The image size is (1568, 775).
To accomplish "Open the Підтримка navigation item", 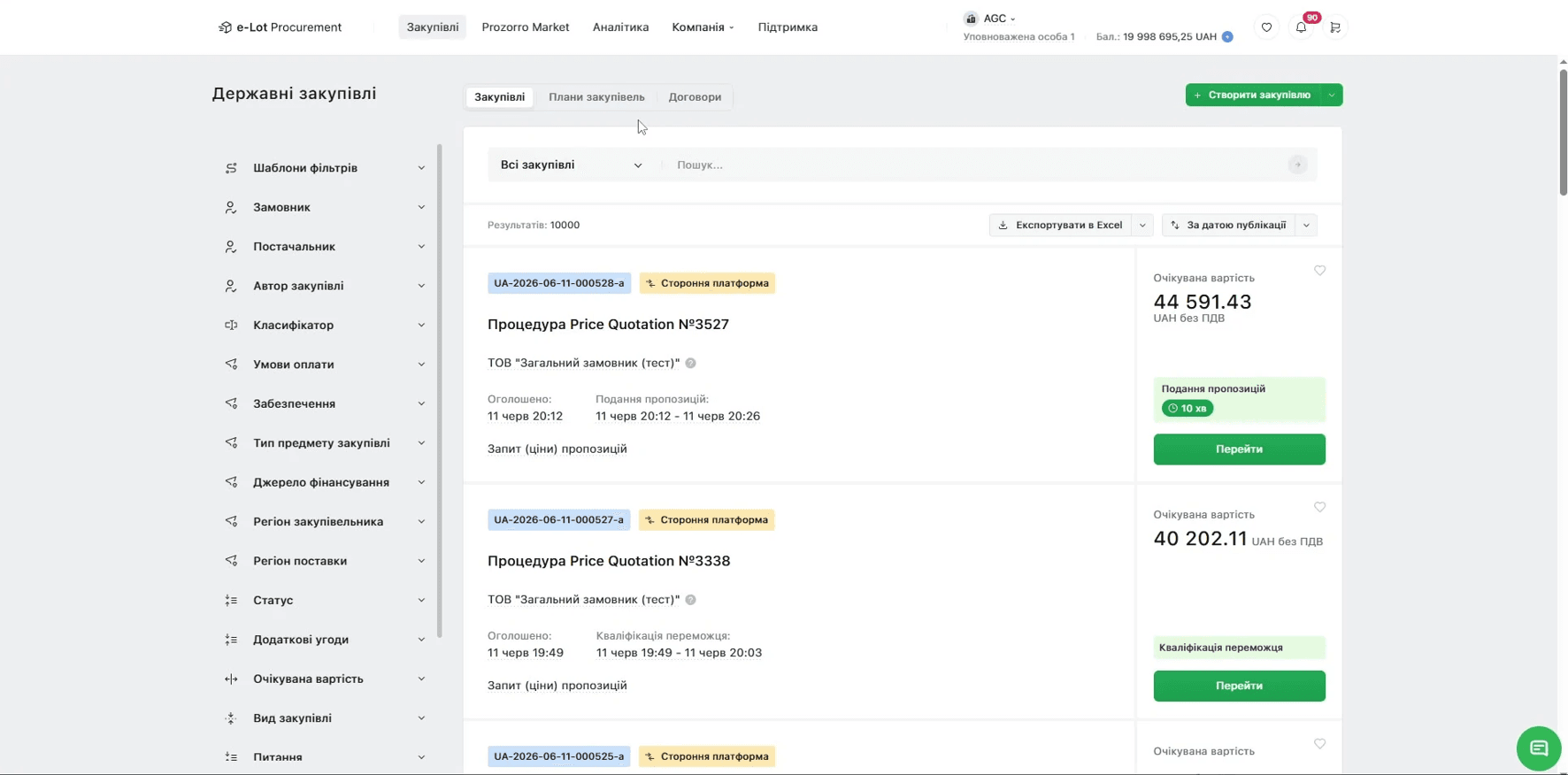I will tap(788, 27).
